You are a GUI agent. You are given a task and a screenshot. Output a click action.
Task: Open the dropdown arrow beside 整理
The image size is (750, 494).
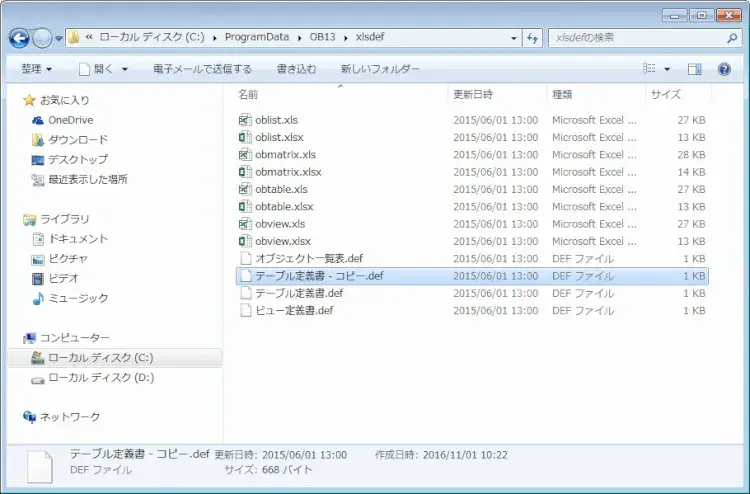49,69
